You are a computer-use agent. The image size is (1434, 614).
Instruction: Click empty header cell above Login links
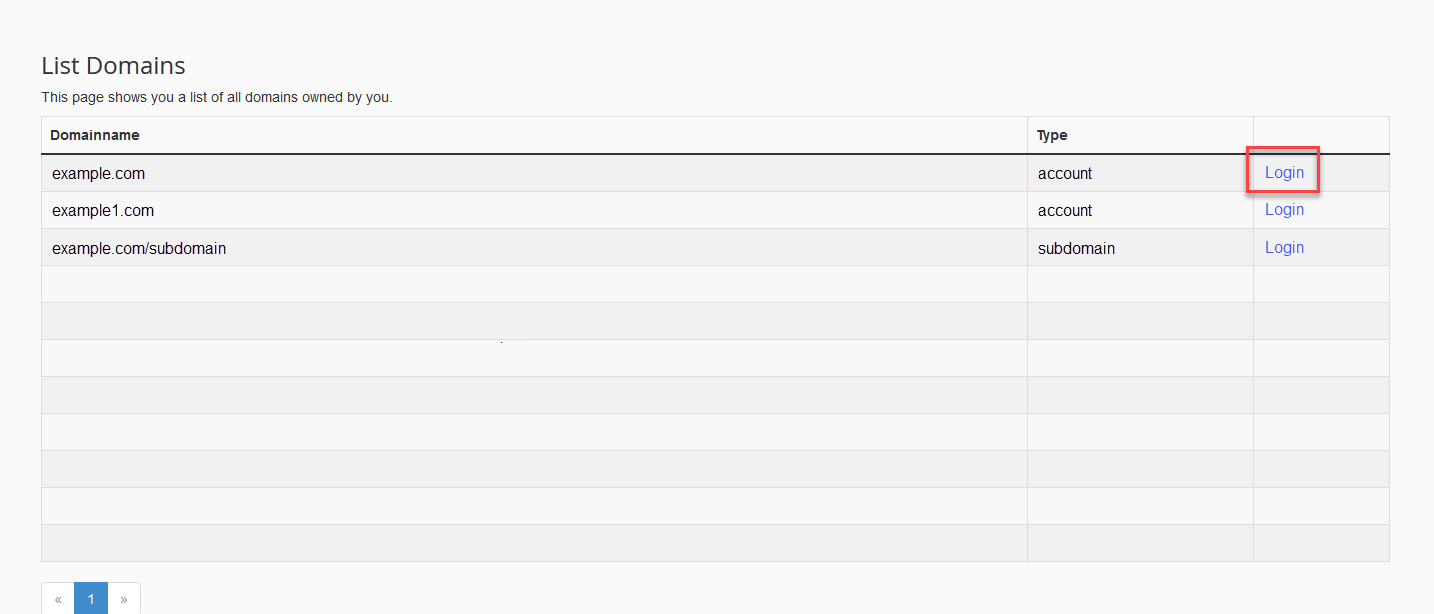pyautogui.click(x=1320, y=135)
